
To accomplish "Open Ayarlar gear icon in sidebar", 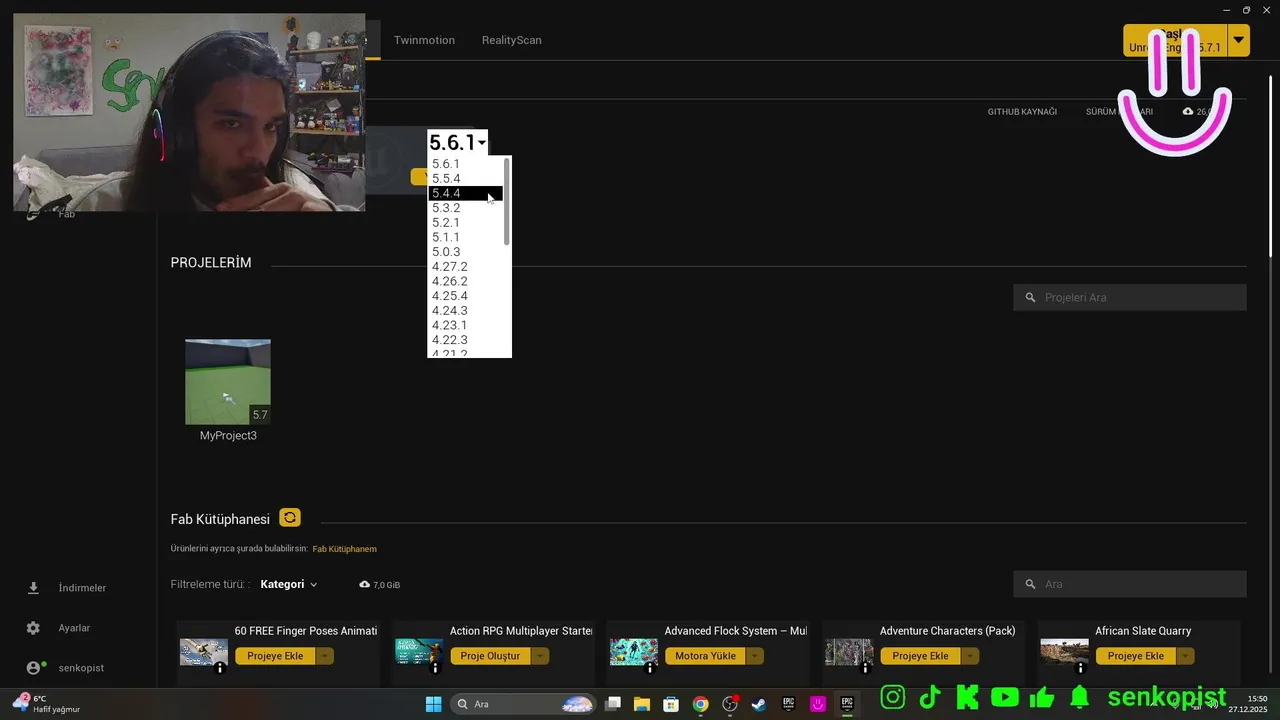I will (x=33, y=628).
